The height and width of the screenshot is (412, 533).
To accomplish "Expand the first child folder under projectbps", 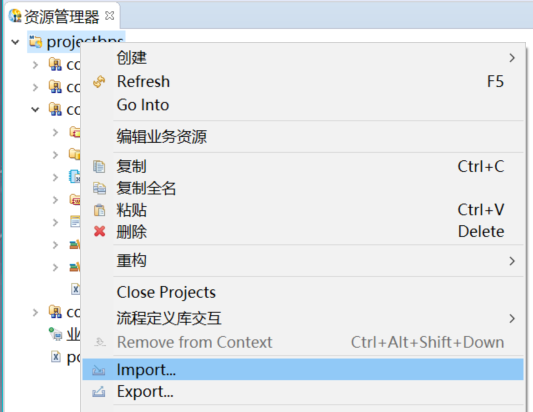I will 35,65.
